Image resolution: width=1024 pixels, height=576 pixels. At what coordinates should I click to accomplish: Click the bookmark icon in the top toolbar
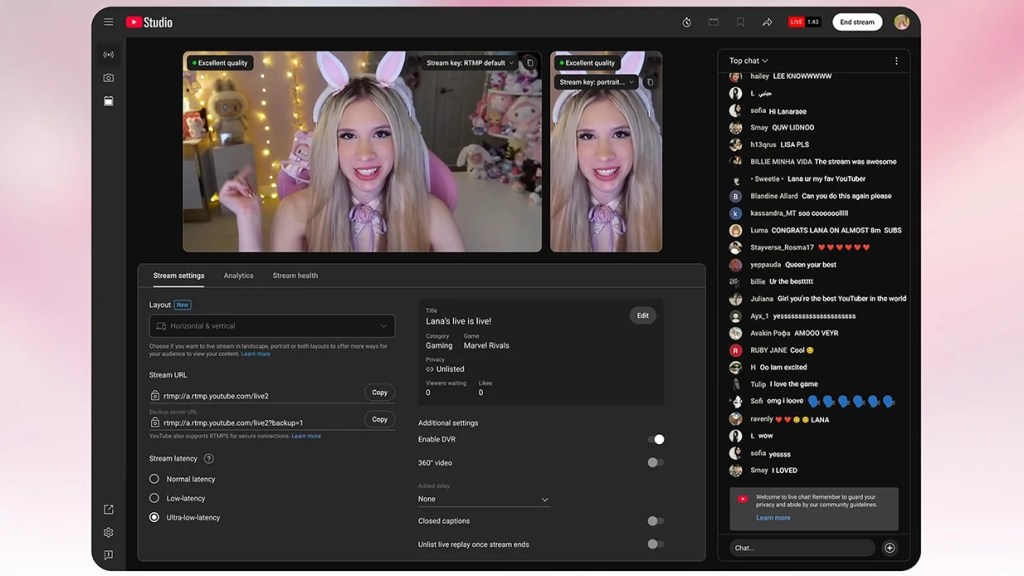(740, 21)
